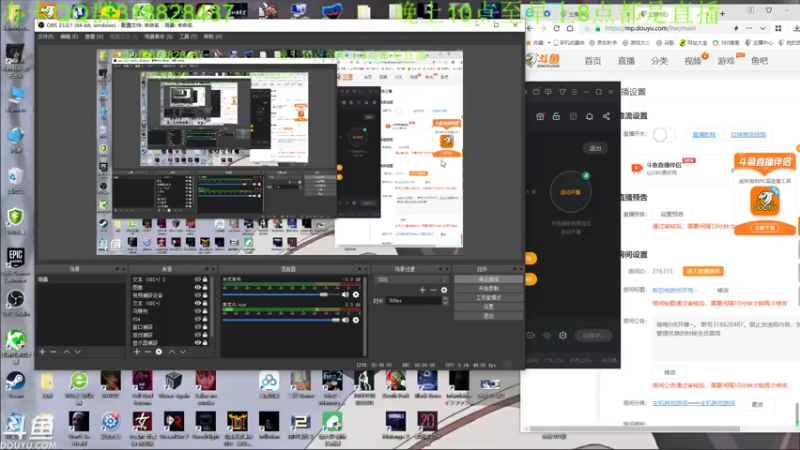The height and width of the screenshot is (450, 800).
Task: Open the 收藏 bookmarks dropdown arrow
Action: pyautogui.click(x=549, y=43)
